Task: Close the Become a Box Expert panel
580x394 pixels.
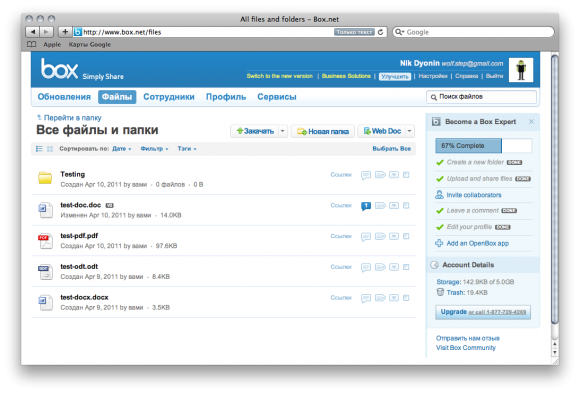Action: tap(531, 121)
